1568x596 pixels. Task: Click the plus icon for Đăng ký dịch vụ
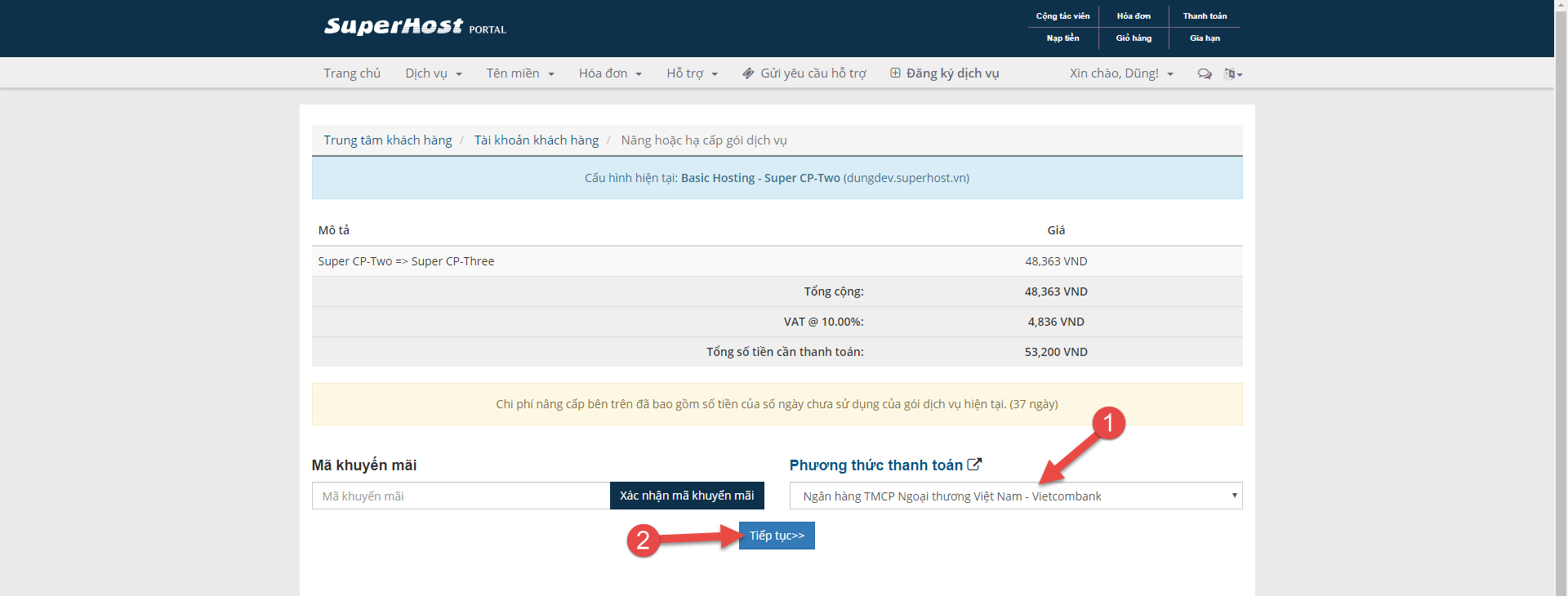pyautogui.click(x=895, y=73)
